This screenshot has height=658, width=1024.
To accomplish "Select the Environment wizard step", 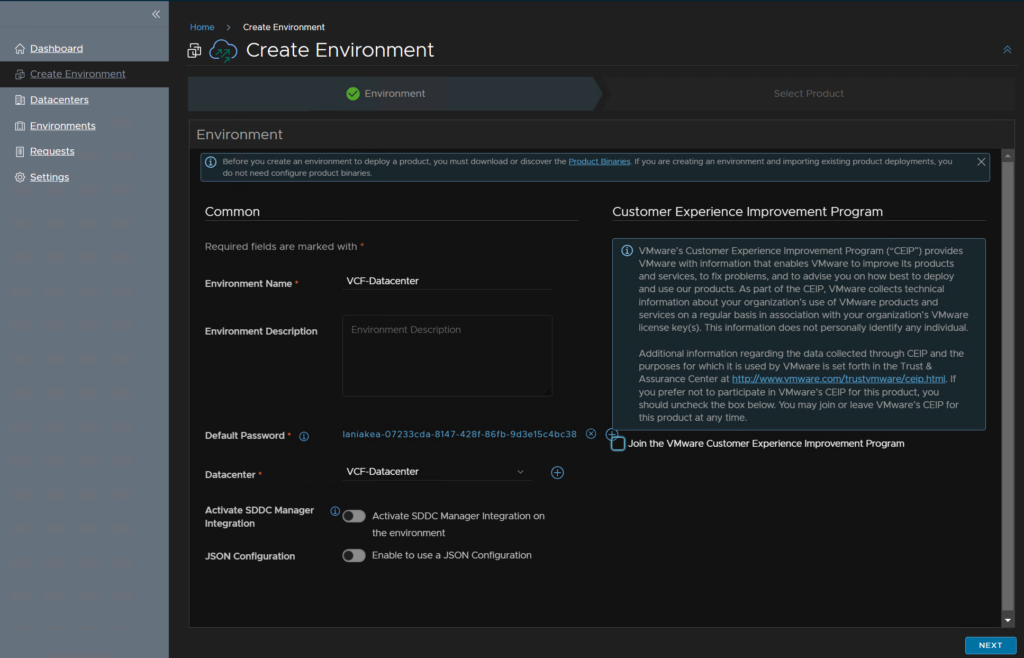I will (394, 94).
